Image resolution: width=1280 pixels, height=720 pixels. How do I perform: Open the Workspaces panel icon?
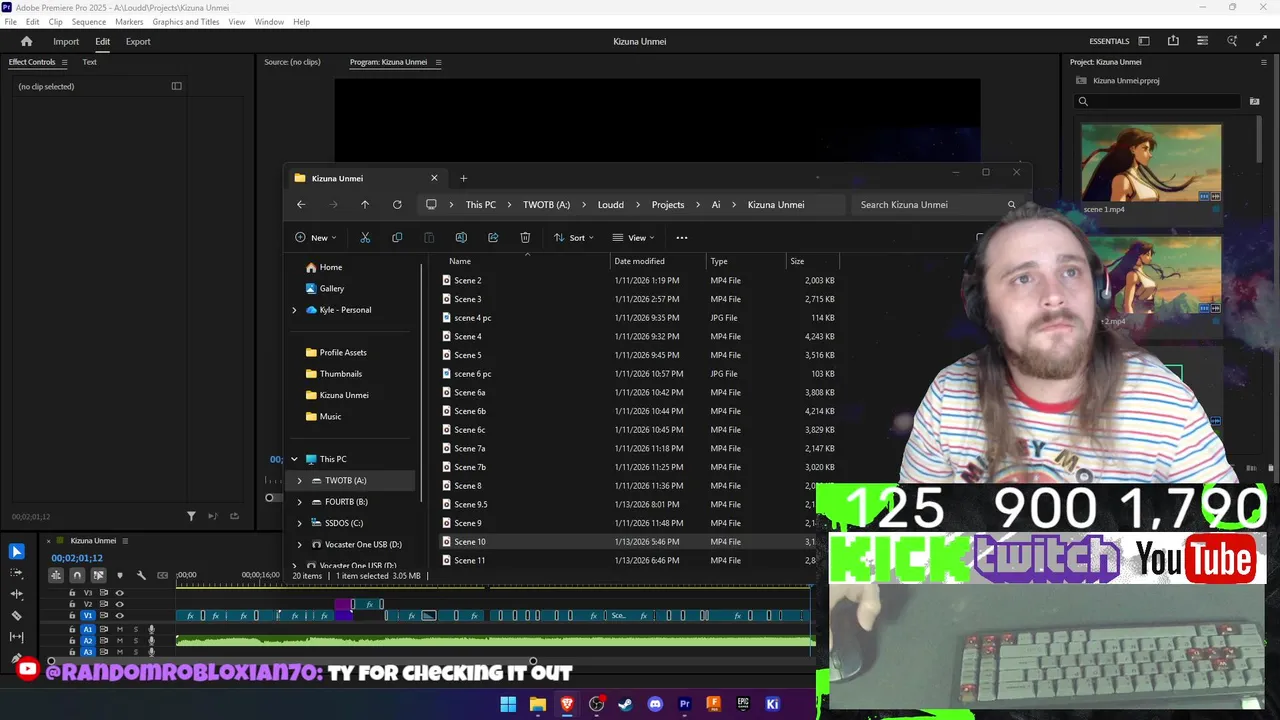pyautogui.click(x=1144, y=41)
